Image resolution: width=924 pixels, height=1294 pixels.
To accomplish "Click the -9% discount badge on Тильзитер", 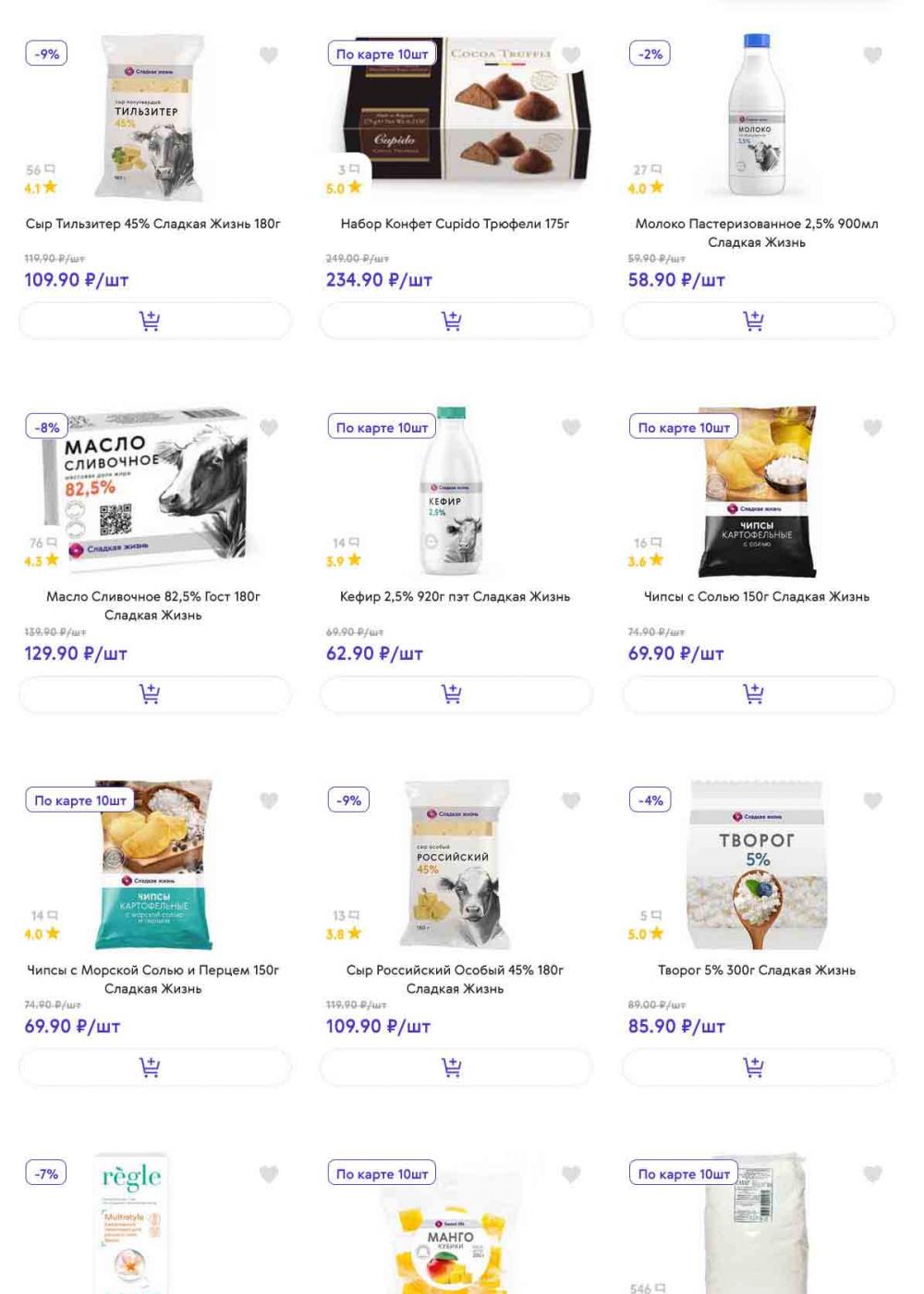I will [46, 54].
